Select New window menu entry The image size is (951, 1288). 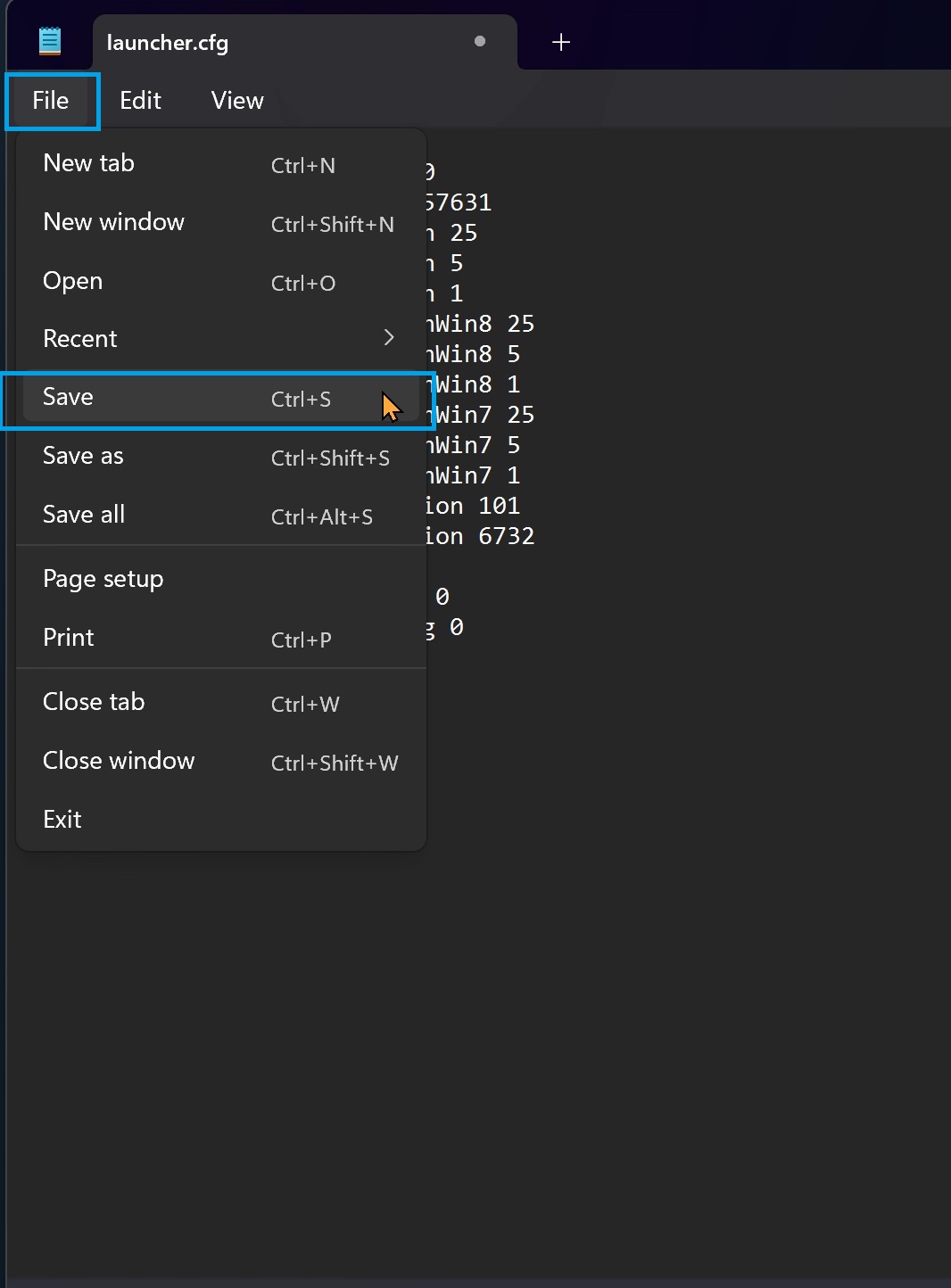(114, 222)
